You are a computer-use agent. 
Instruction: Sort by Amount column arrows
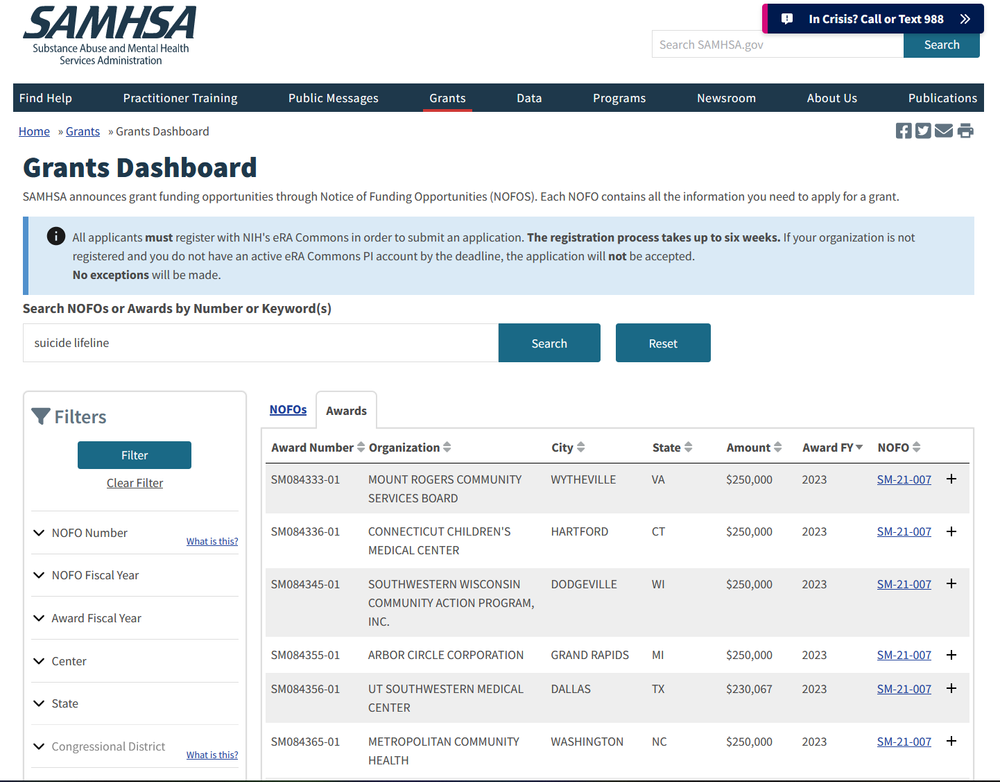[777, 447]
